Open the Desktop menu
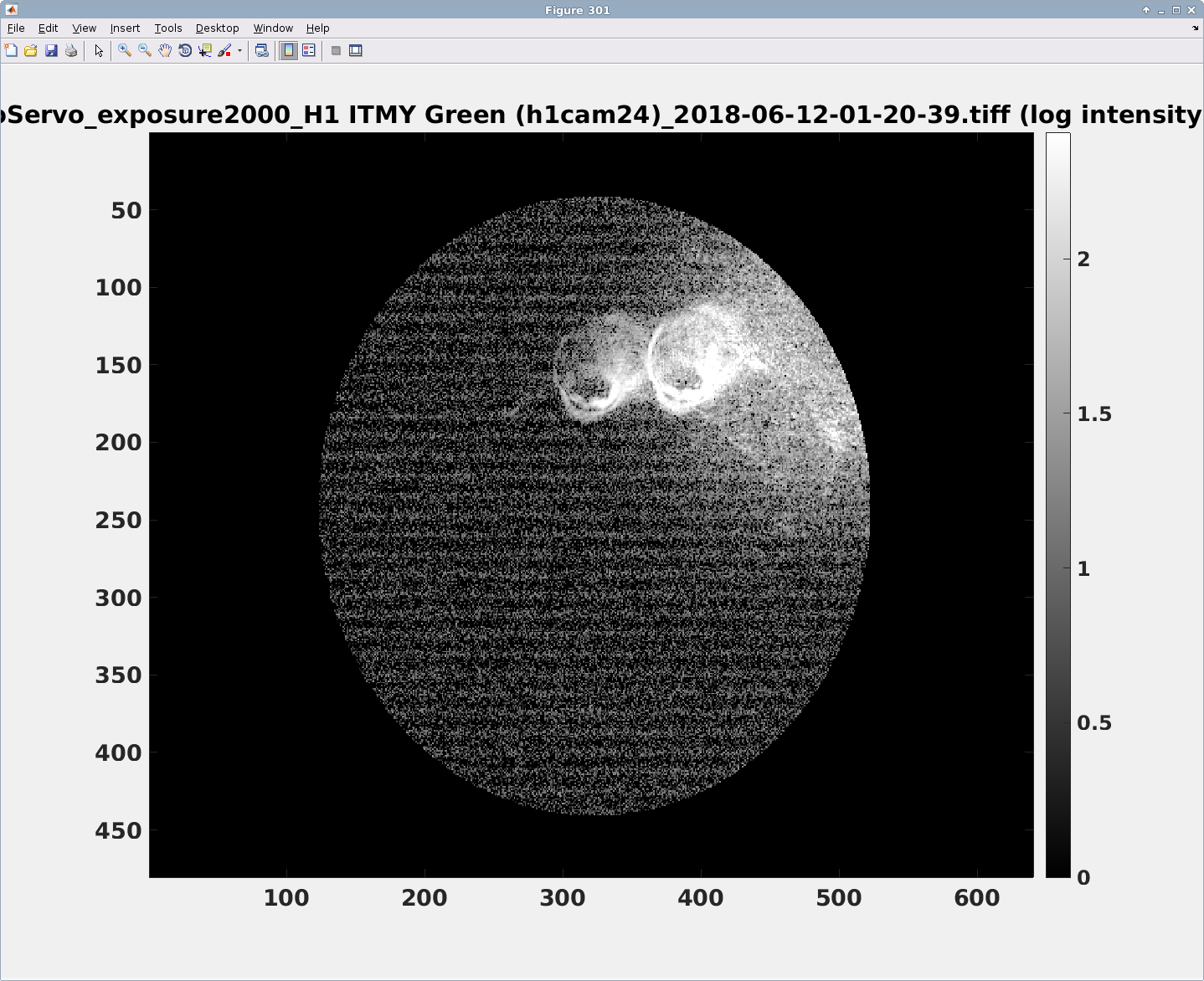This screenshot has width=1204, height=981. [217, 28]
